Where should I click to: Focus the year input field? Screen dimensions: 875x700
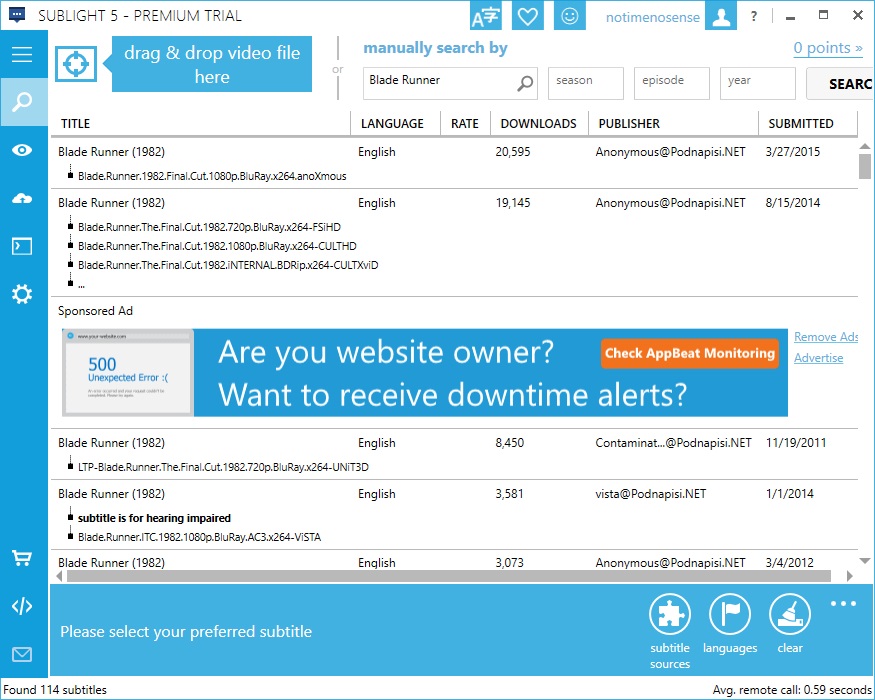(x=757, y=83)
